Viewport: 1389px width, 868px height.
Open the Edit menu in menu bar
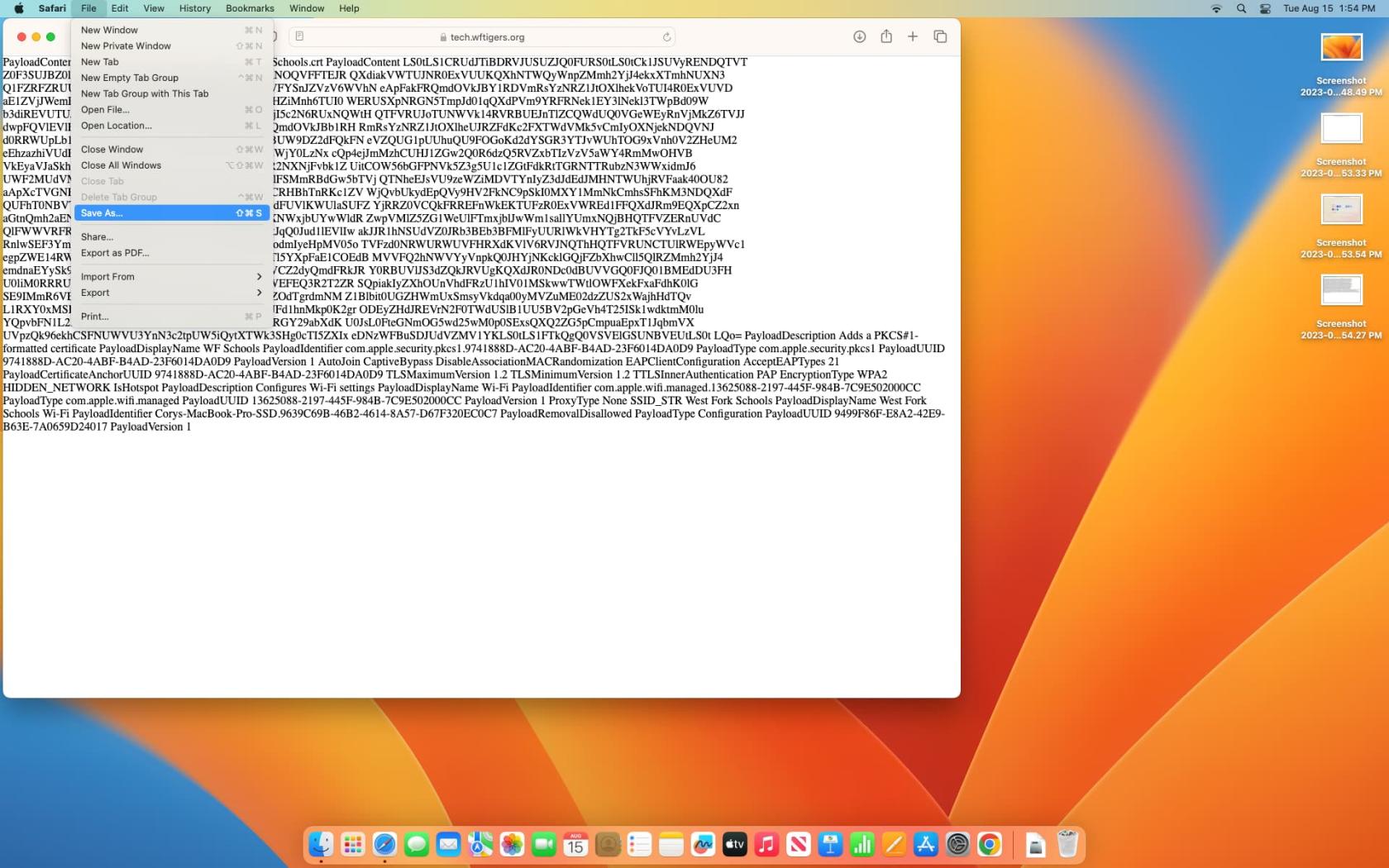click(x=120, y=8)
